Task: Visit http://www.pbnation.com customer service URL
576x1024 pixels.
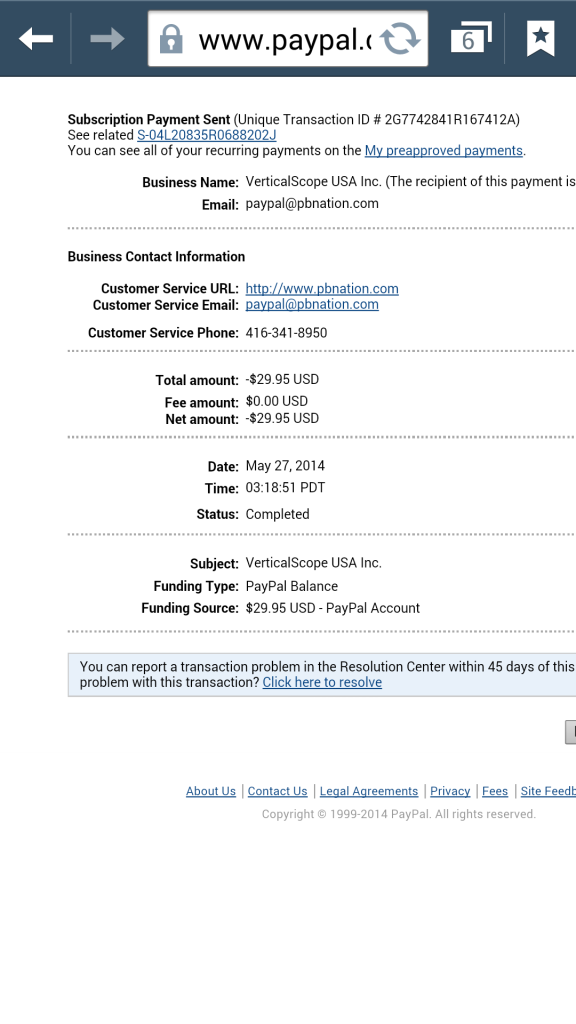Action: (322, 289)
